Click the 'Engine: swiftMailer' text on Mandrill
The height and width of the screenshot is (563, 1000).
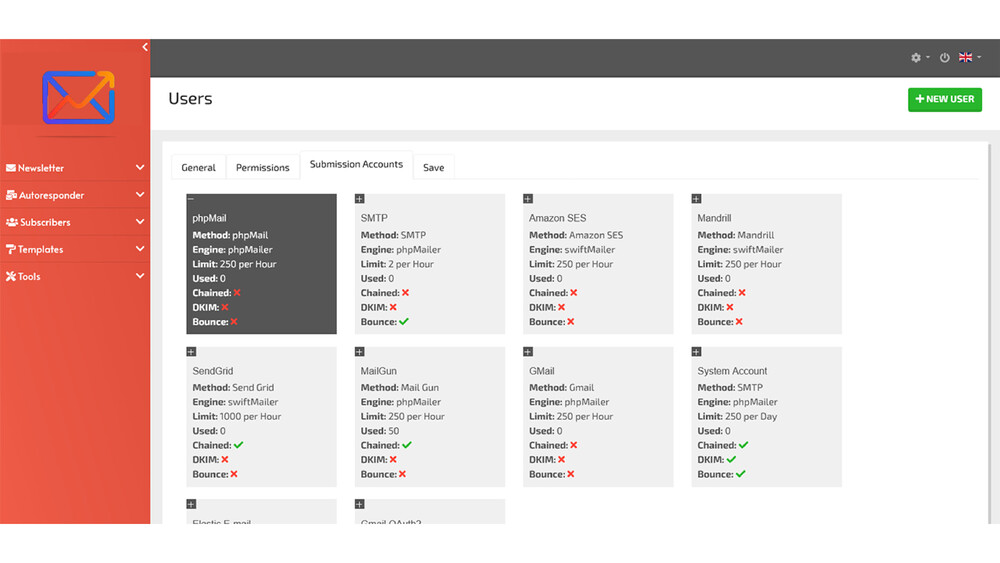pyautogui.click(x=740, y=249)
